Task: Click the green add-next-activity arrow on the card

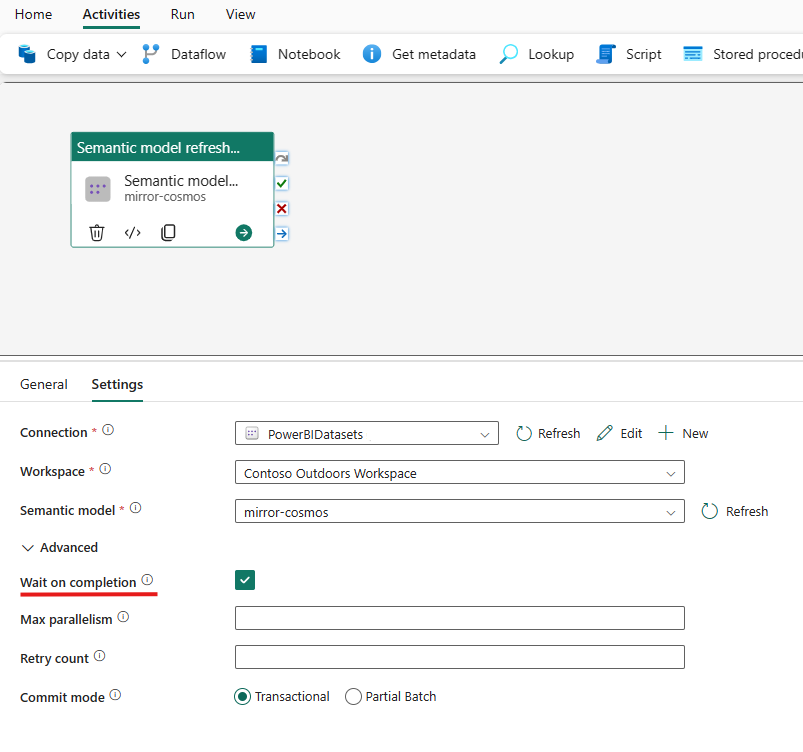Action: tap(243, 232)
